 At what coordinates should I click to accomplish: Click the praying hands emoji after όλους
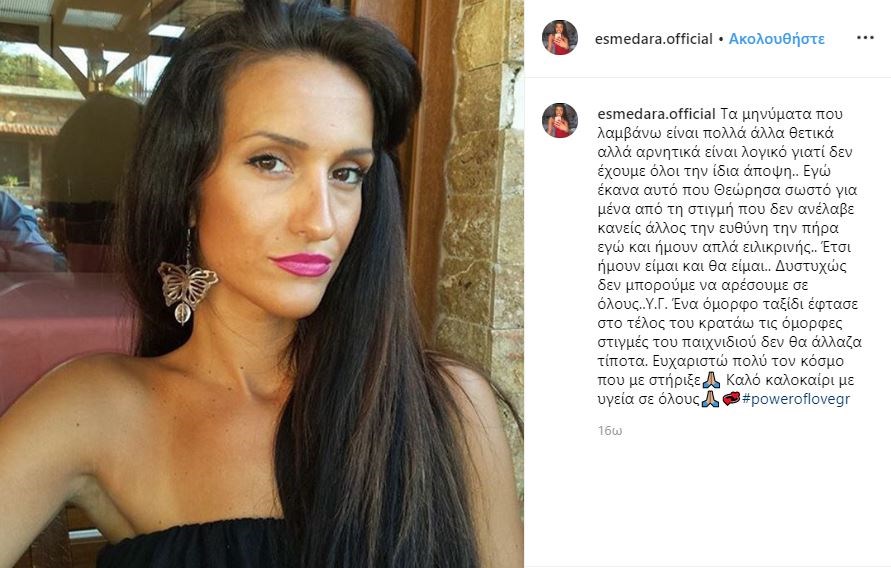710,399
